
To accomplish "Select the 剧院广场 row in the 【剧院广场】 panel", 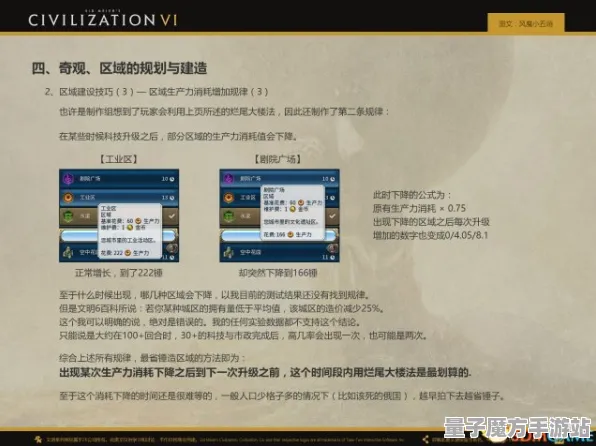I will tap(279, 178).
